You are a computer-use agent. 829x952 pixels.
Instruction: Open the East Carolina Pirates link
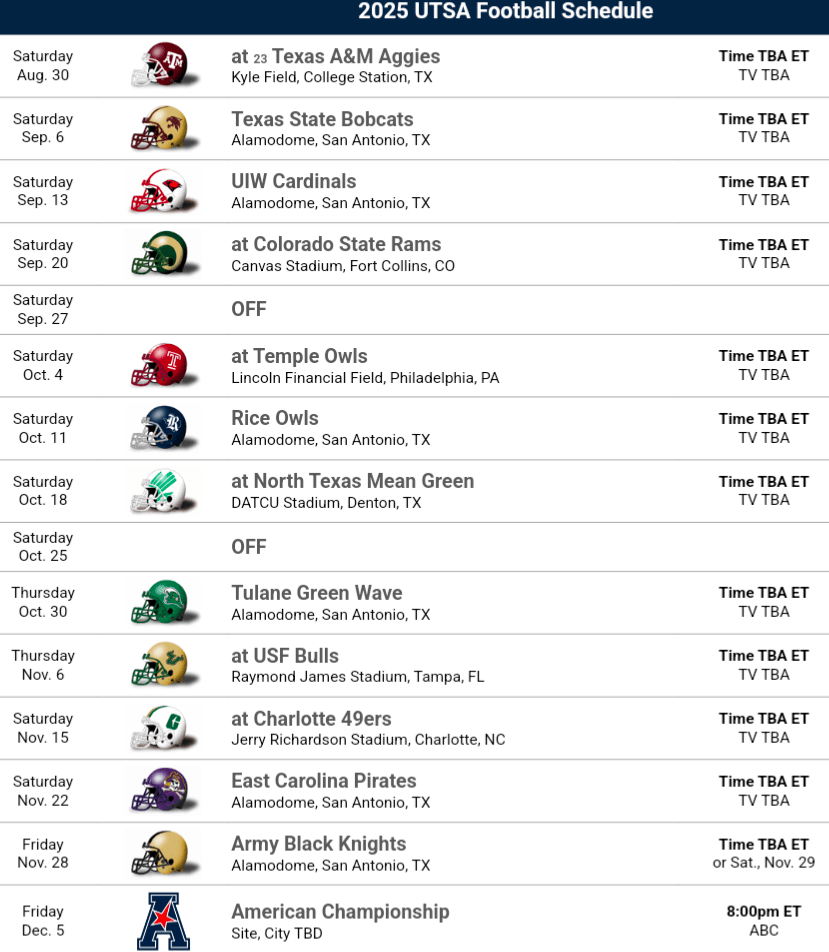323,781
